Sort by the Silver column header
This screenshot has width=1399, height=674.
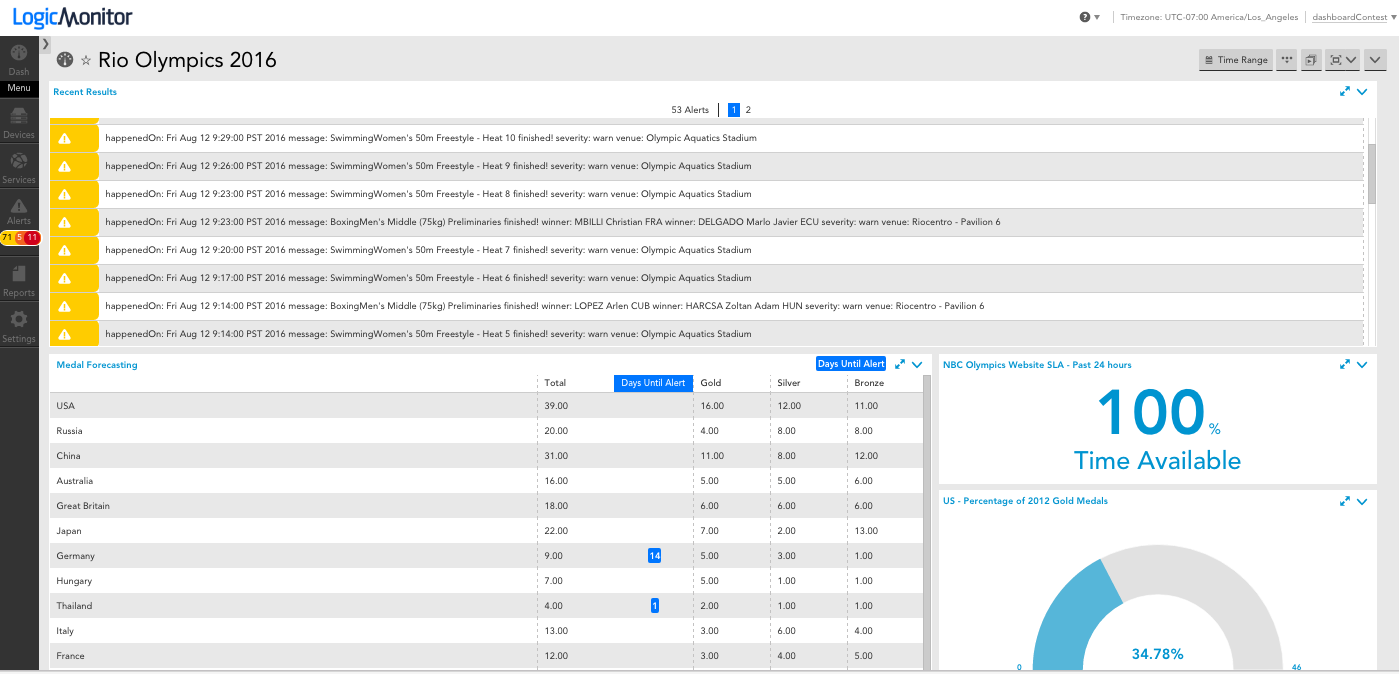(788, 383)
